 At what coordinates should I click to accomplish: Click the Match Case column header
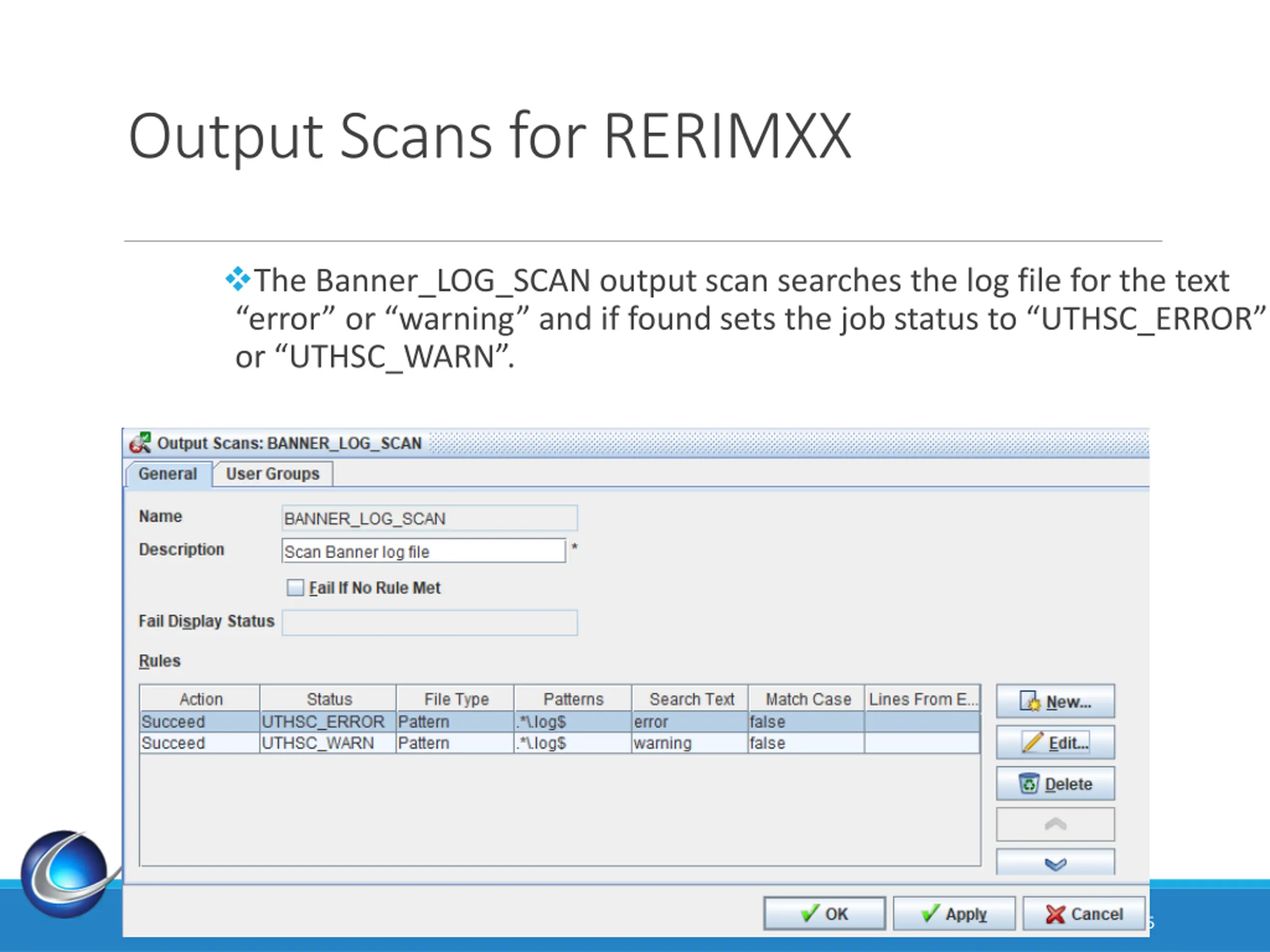[x=807, y=699]
